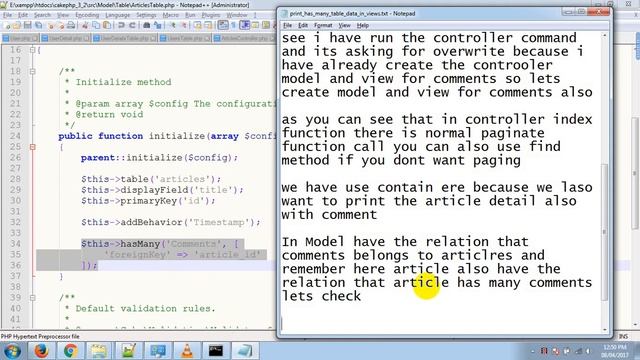Open Firefox from the taskbar

coord(41,351)
